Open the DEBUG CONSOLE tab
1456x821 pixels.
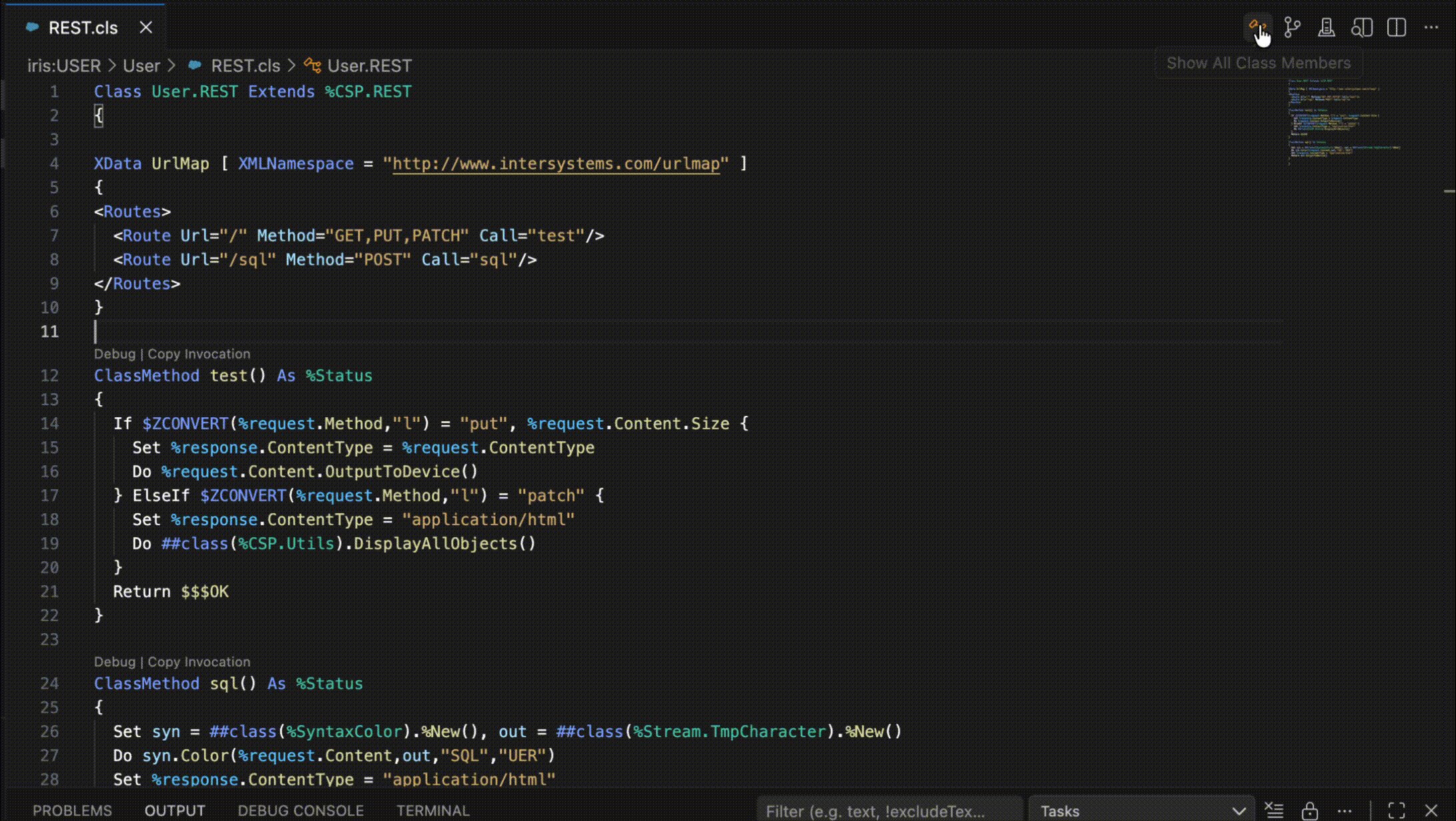(x=300, y=810)
